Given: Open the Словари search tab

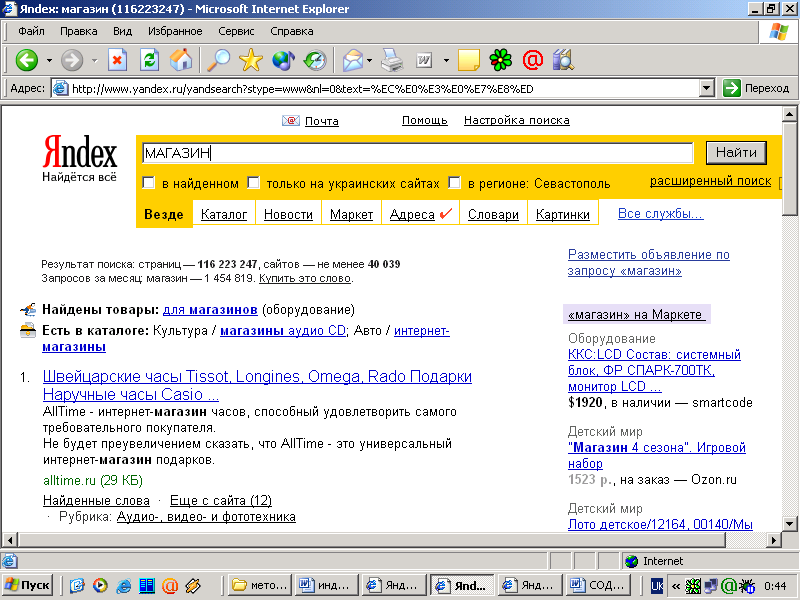Looking at the screenshot, I should click(493, 214).
